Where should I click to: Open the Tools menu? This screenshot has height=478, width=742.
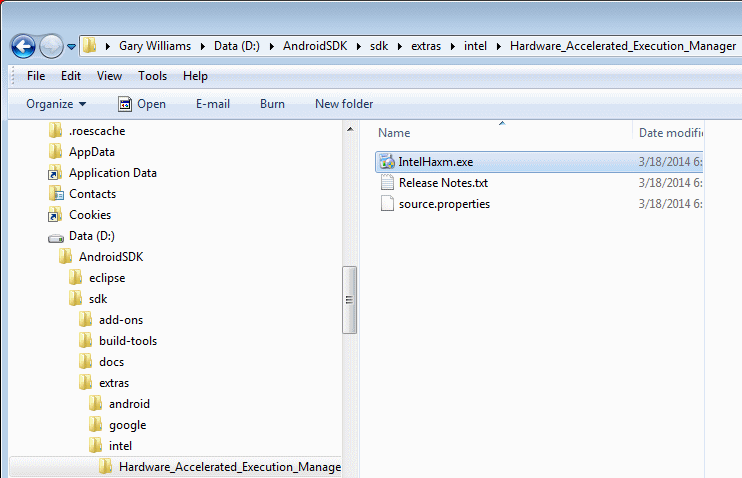[152, 76]
